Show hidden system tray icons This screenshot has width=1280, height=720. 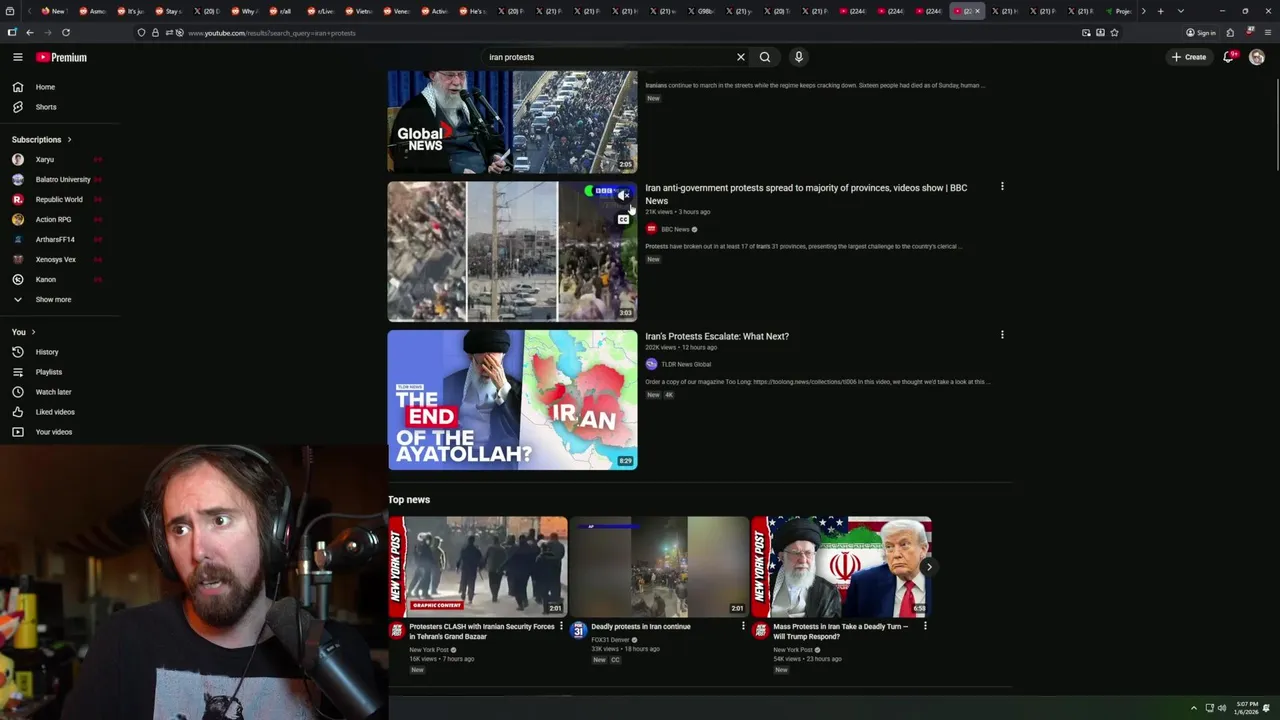click(1193, 708)
